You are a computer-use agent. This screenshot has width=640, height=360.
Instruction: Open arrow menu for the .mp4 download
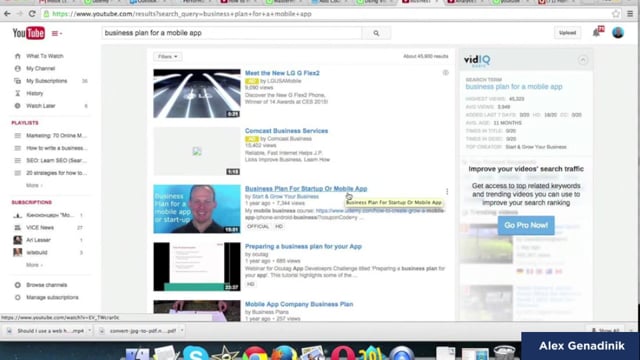(x=89, y=331)
